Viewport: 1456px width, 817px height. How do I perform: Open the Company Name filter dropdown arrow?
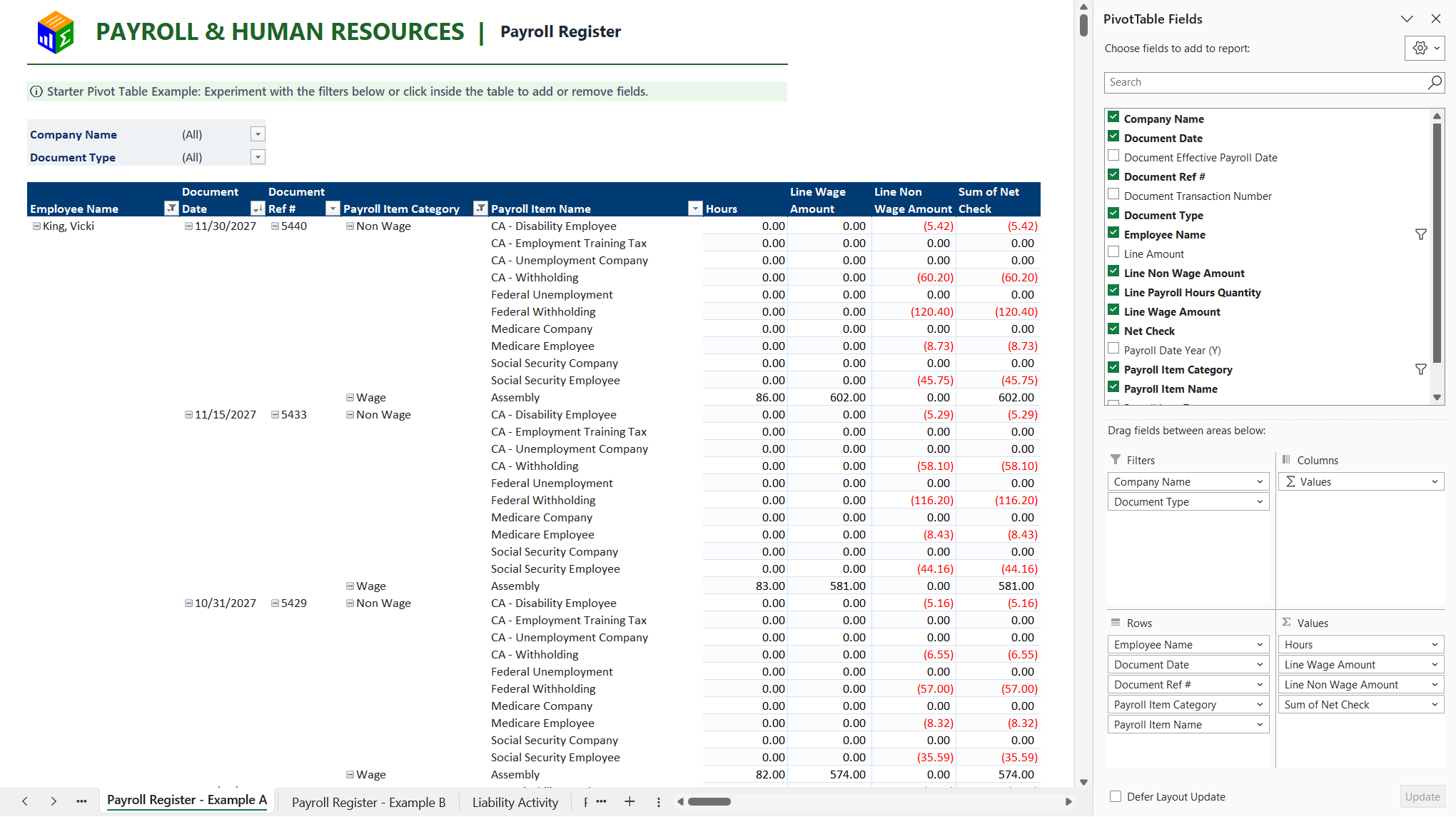click(x=258, y=134)
